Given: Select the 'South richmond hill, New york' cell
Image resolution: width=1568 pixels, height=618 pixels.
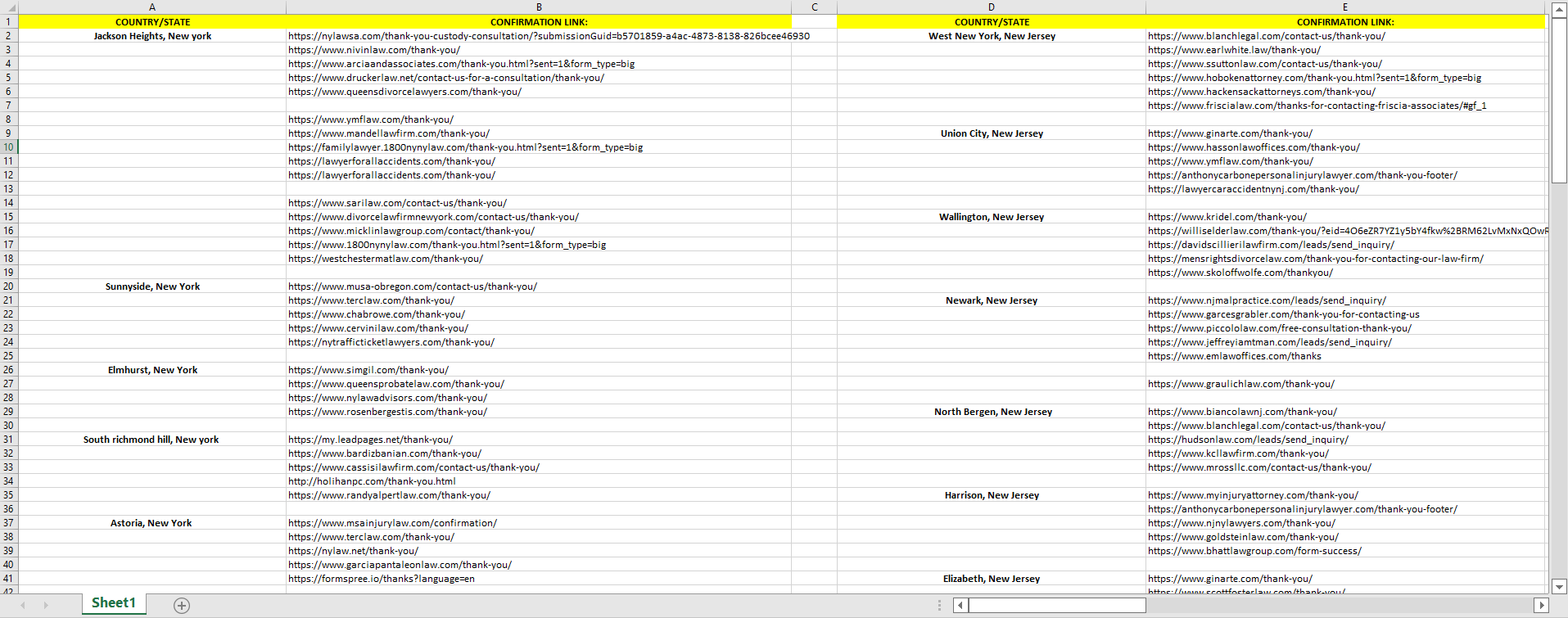Looking at the screenshot, I should [x=152, y=440].
